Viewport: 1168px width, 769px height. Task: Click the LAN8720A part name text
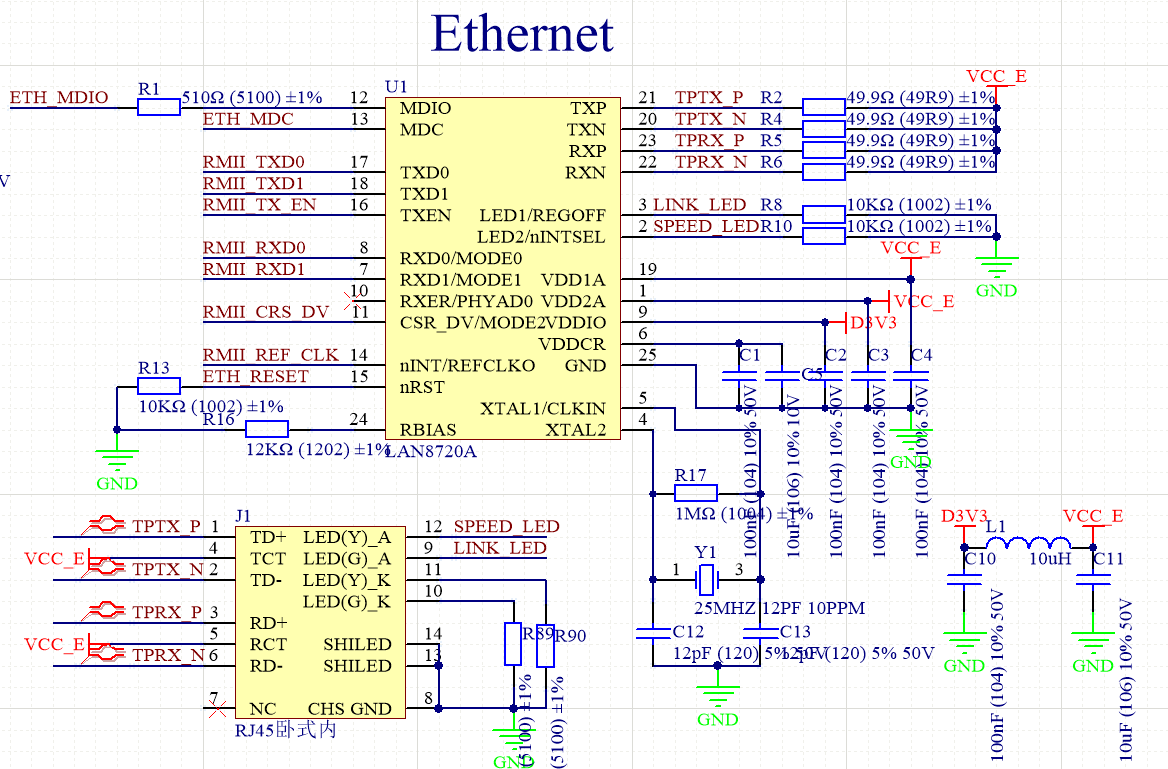[x=432, y=452]
